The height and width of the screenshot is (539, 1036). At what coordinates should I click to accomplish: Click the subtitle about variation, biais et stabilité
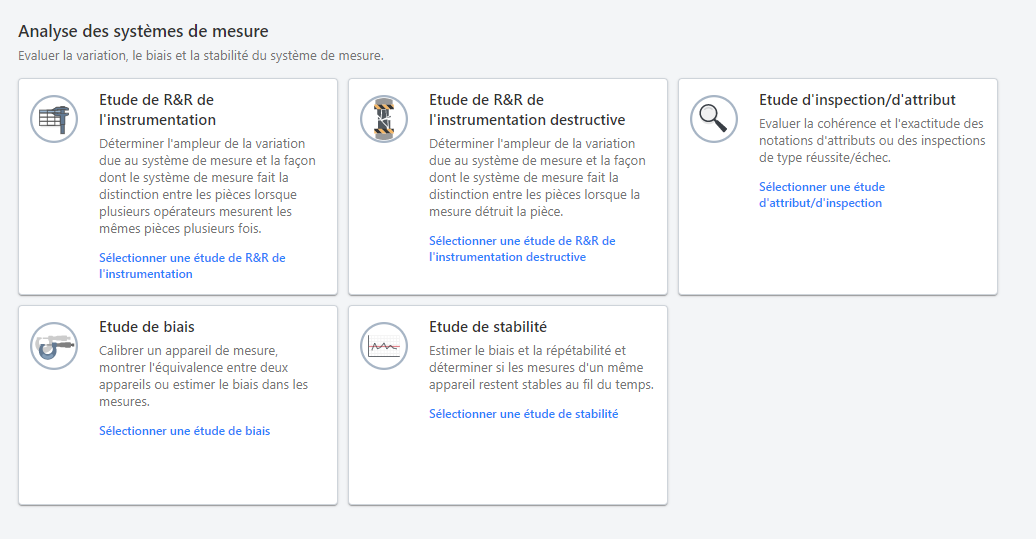(x=201, y=56)
